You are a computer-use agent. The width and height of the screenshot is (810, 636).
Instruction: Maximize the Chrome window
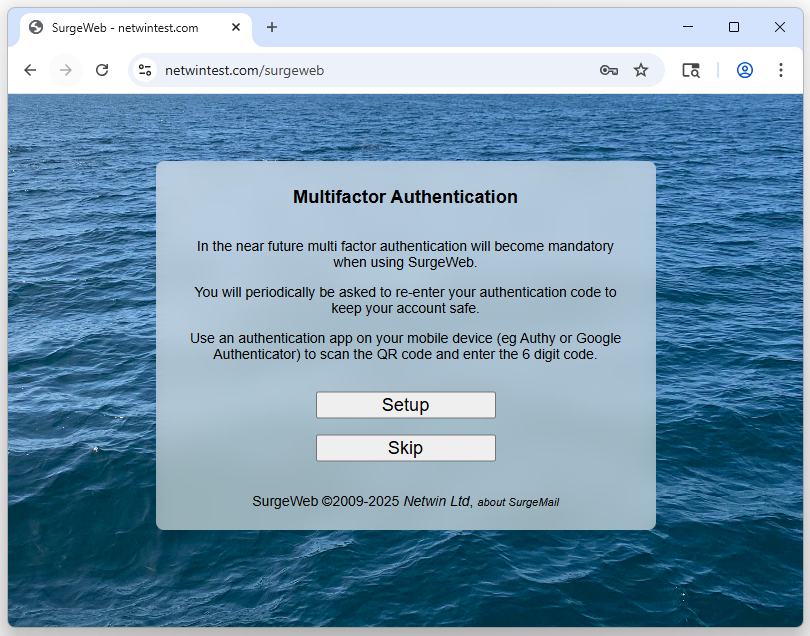(x=734, y=27)
